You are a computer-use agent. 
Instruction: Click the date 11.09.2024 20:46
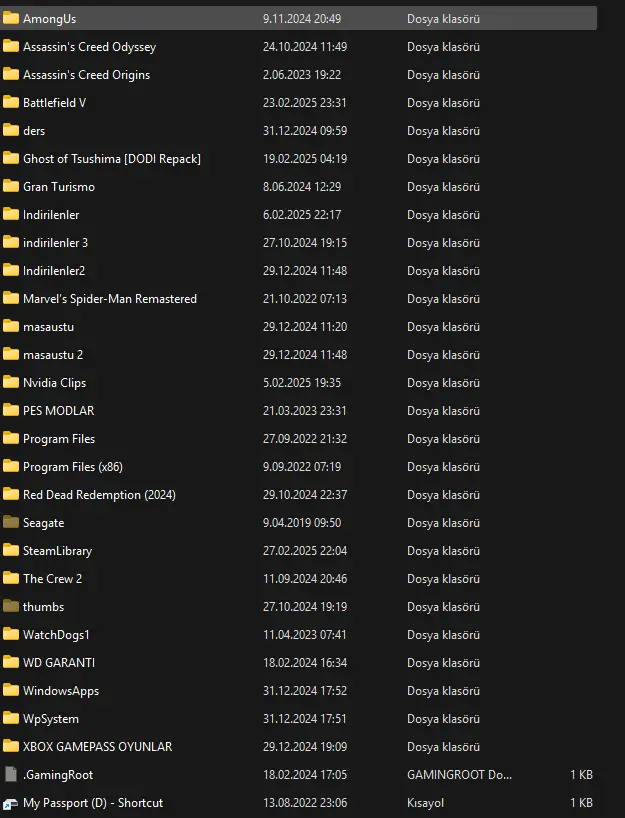305,579
